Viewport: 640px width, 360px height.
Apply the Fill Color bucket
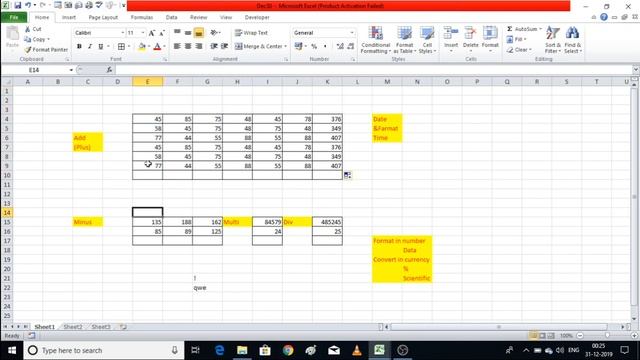[142, 47]
